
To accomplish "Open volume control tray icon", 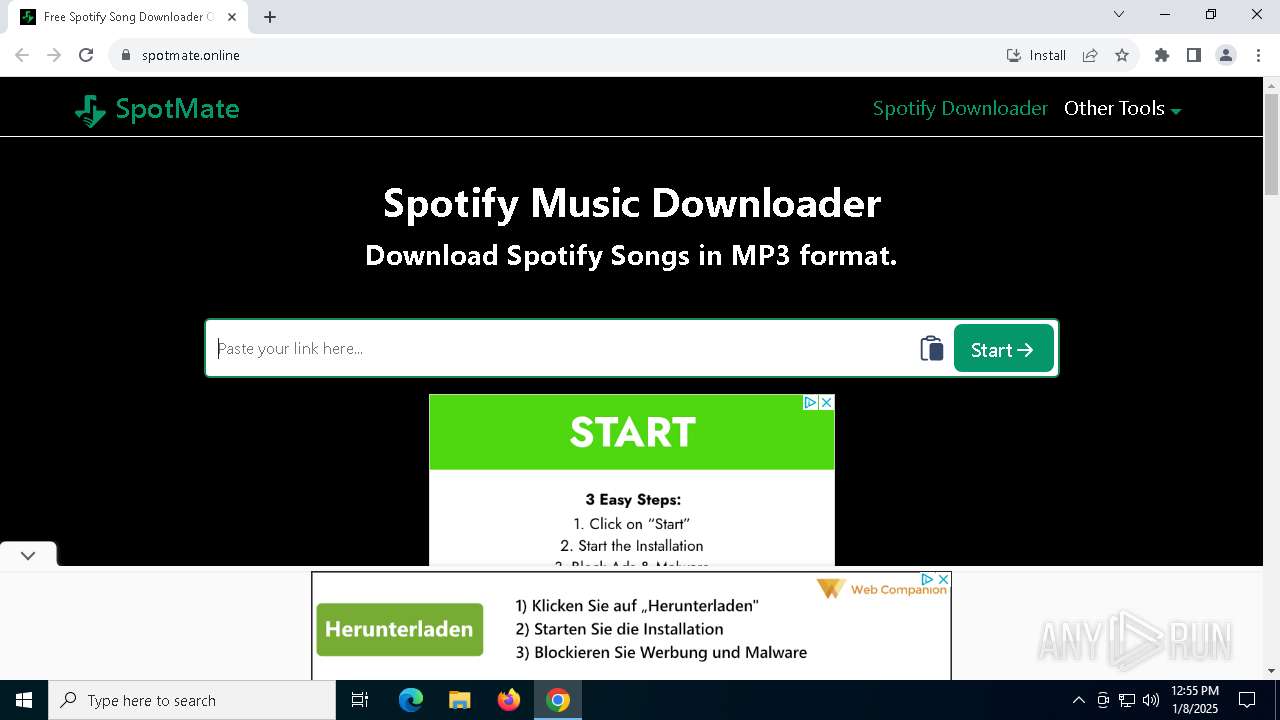I will click(x=1151, y=700).
